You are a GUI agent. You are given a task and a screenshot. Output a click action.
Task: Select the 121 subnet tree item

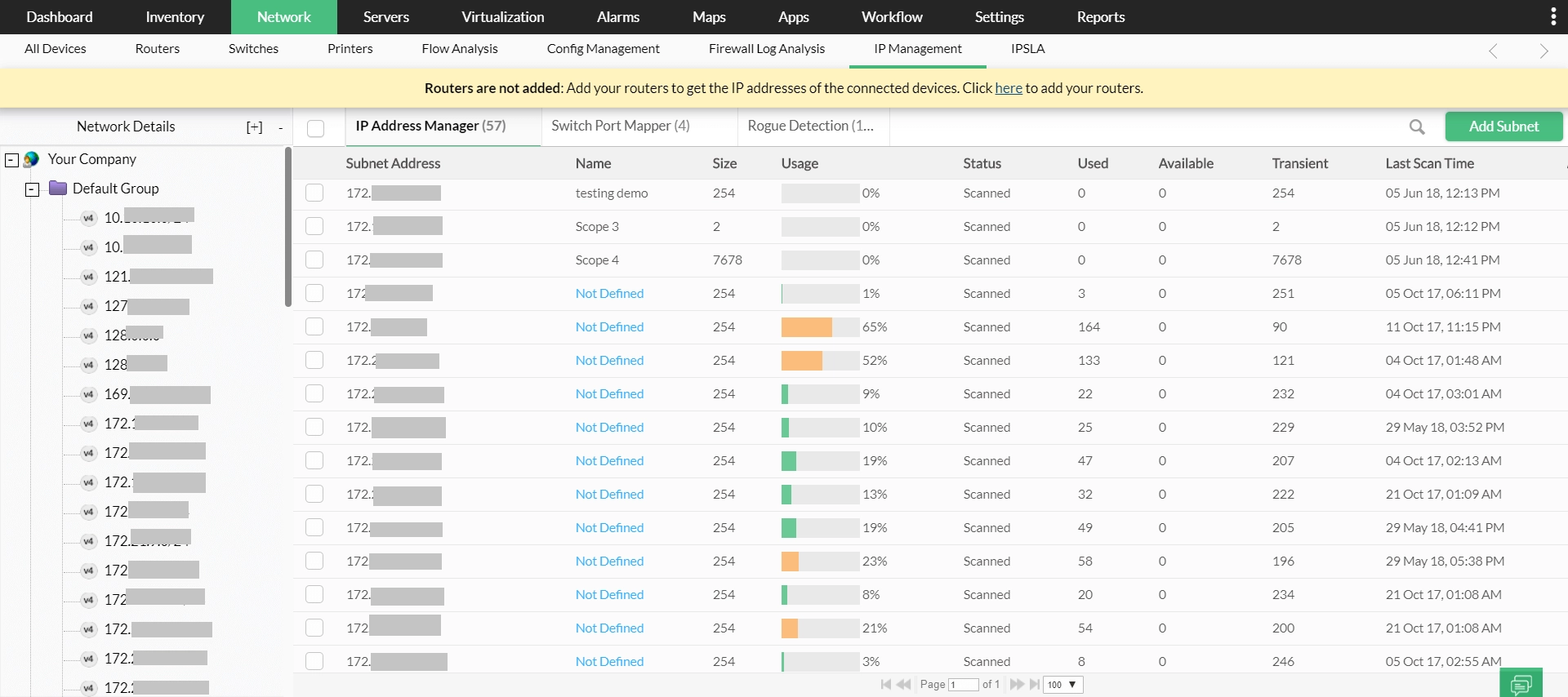click(158, 277)
